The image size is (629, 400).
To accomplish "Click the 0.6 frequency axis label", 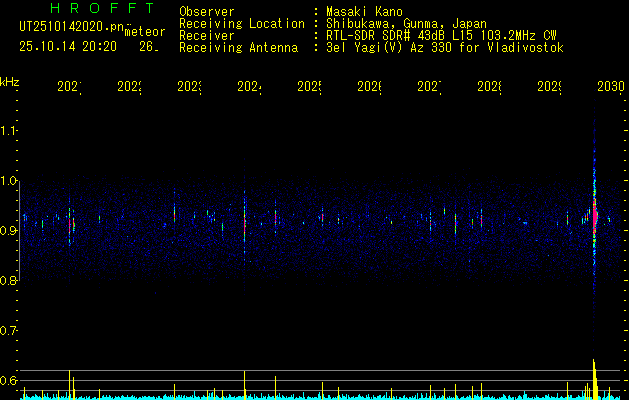I will [x=8, y=380].
